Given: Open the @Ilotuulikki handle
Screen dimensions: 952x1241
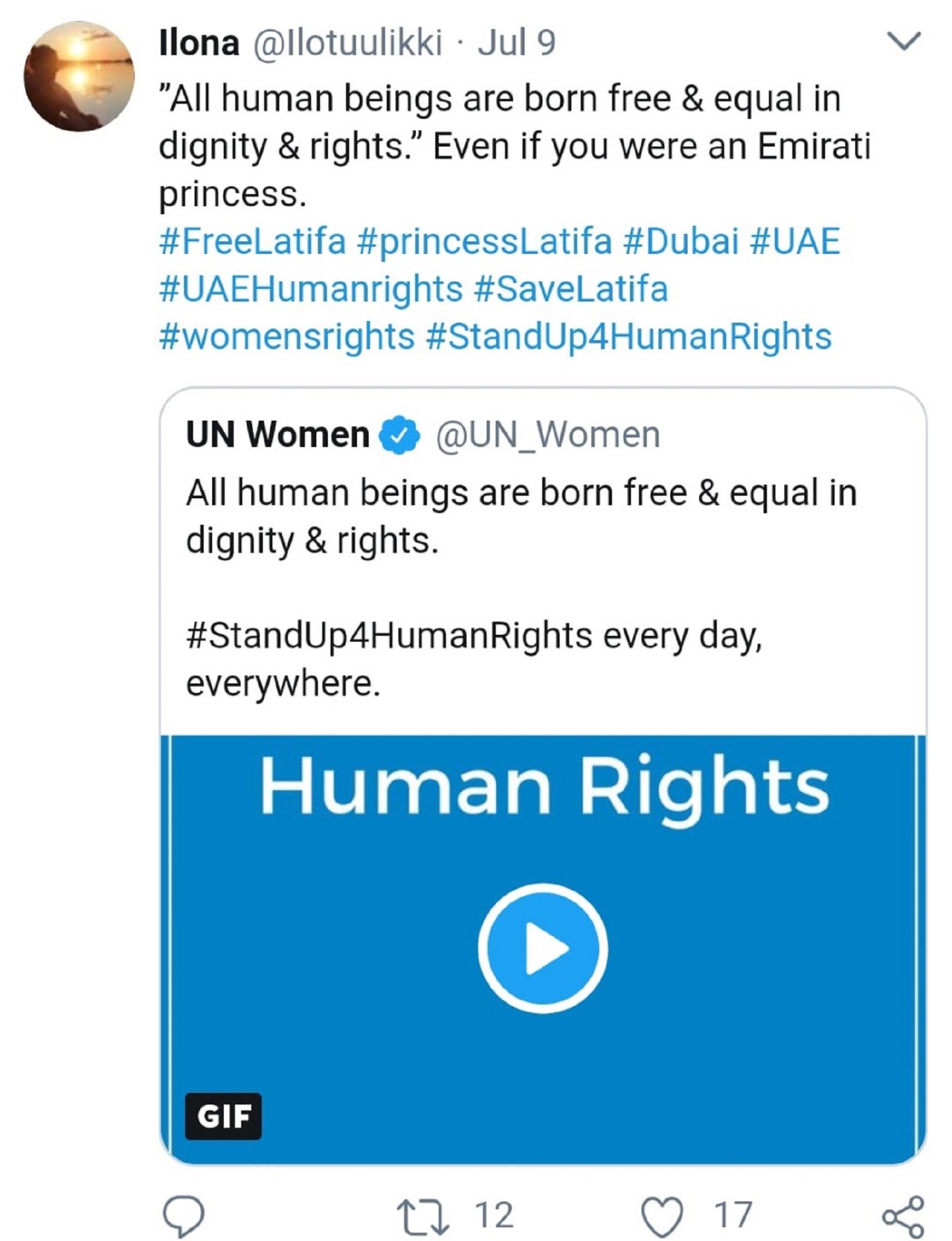Looking at the screenshot, I should [x=347, y=42].
